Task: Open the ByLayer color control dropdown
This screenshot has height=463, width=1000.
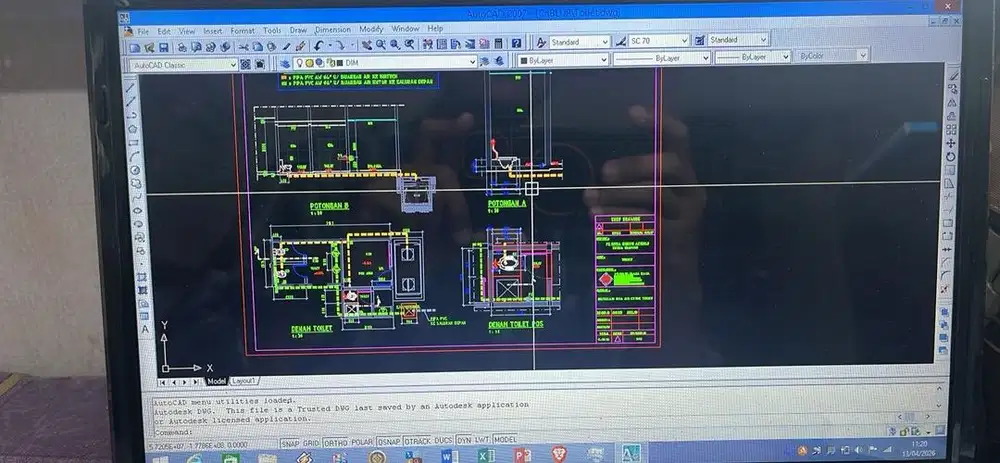Action: tap(563, 60)
